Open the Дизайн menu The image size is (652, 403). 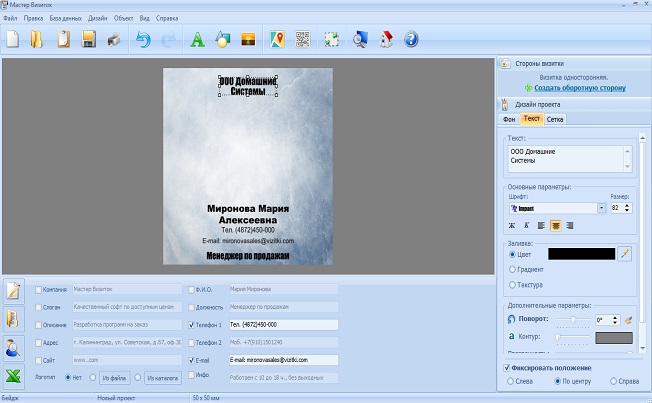click(x=97, y=18)
